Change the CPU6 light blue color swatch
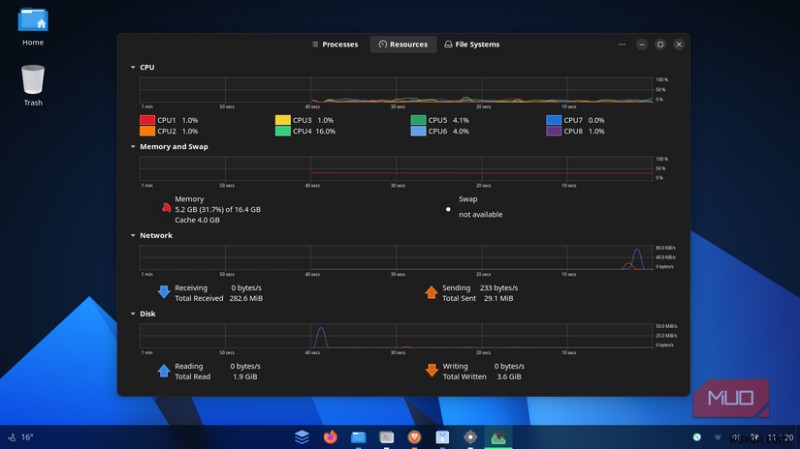 click(x=418, y=131)
